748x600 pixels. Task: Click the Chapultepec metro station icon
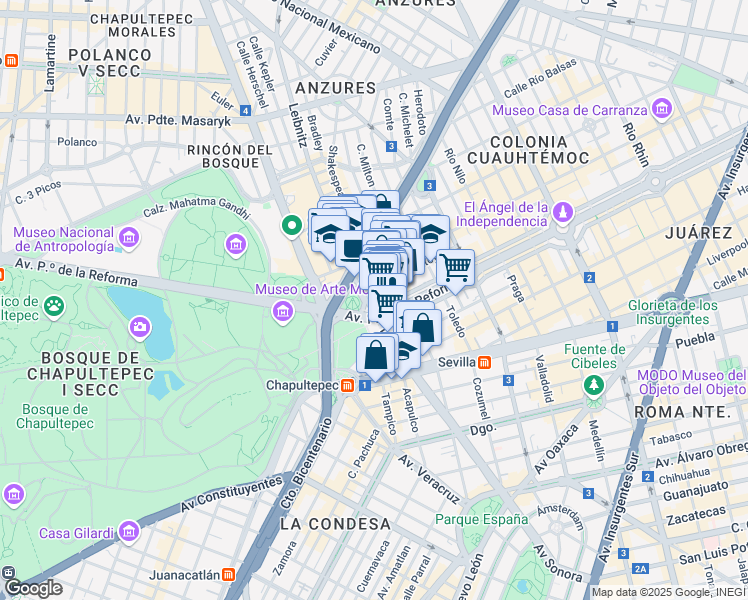348,385
